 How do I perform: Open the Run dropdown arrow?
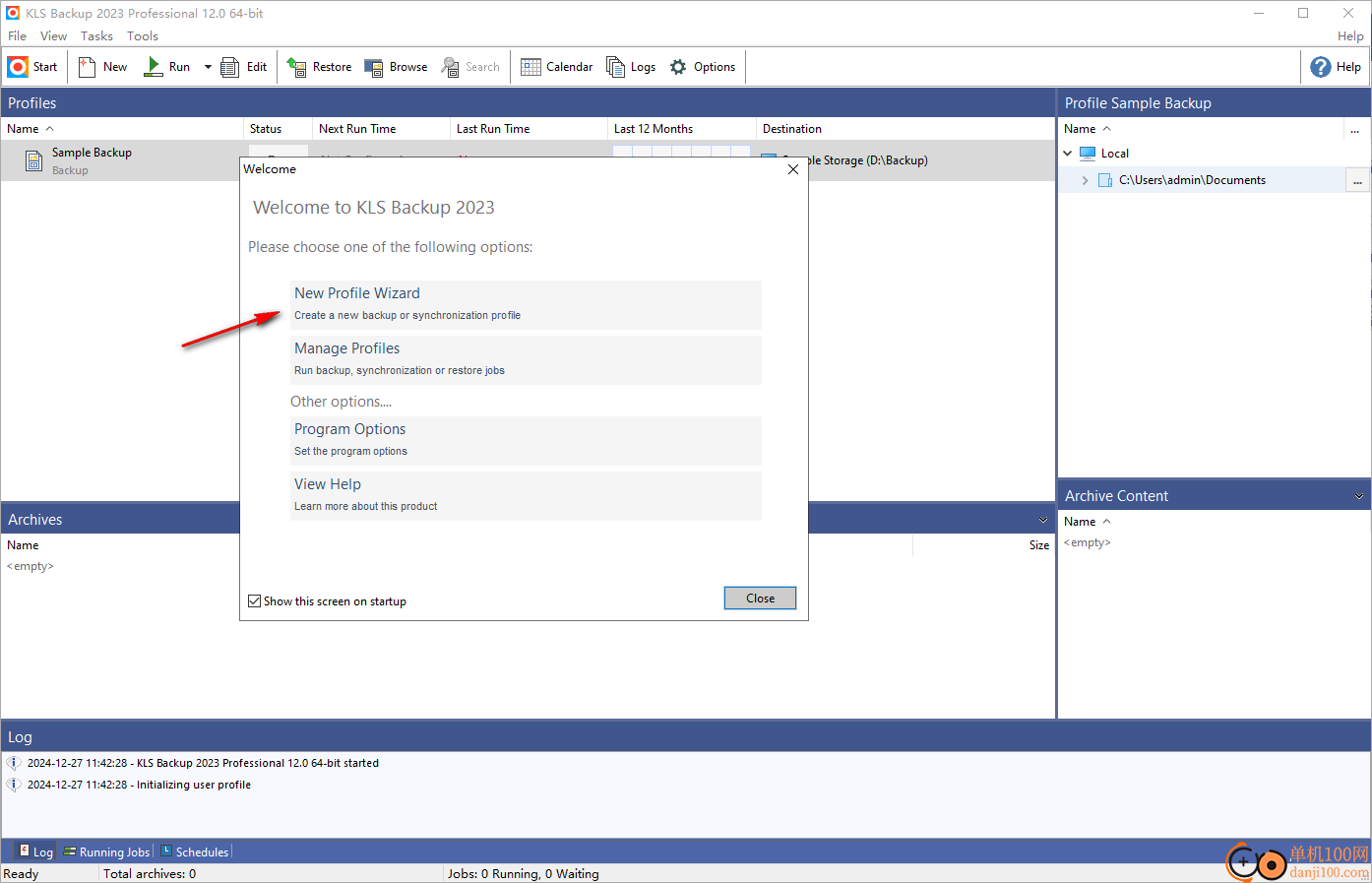208,67
